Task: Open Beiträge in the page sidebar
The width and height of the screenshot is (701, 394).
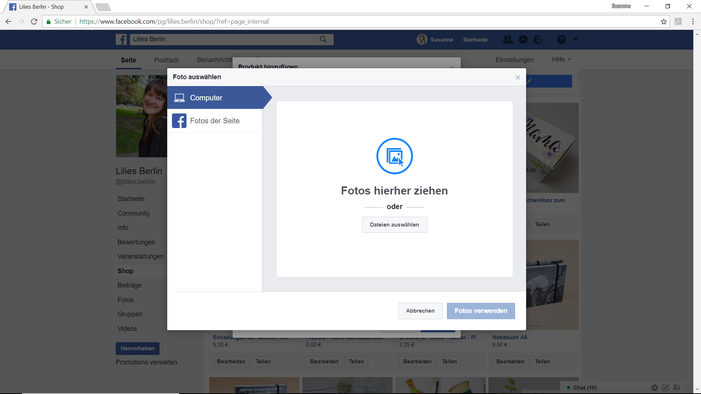Action: tap(129, 285)
